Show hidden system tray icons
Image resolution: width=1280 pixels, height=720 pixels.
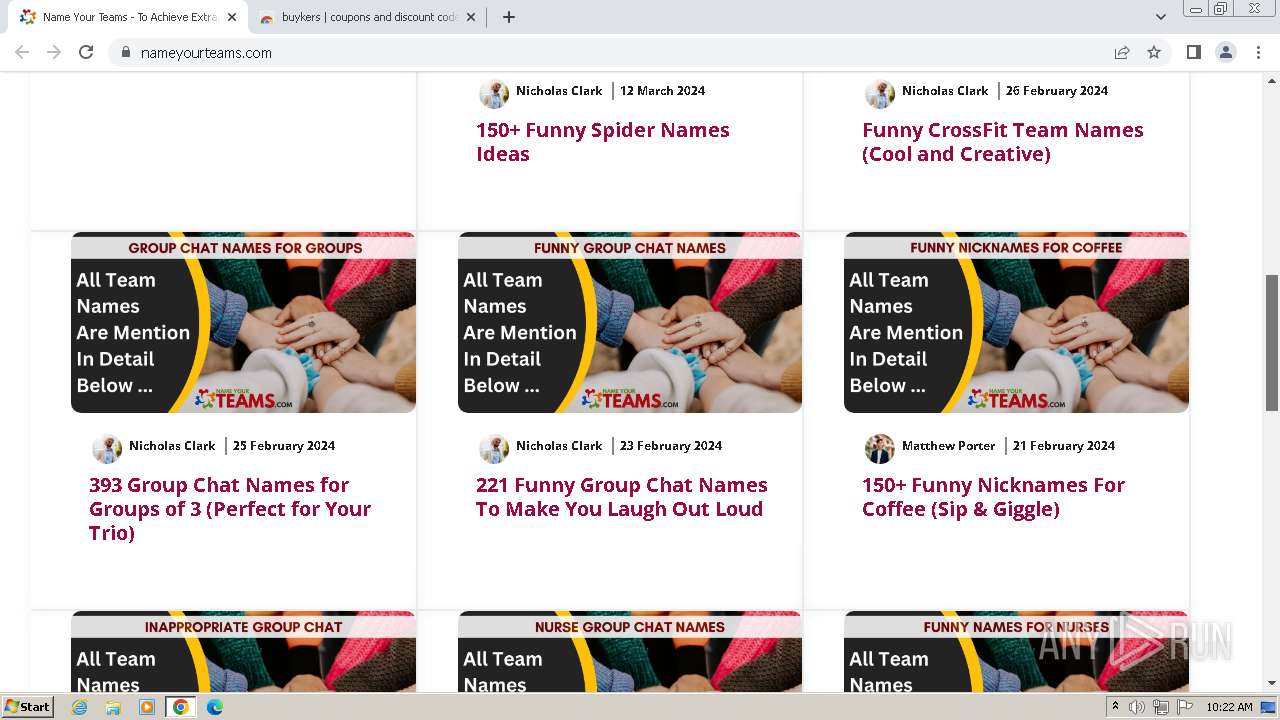click(x=1115, y=707)
